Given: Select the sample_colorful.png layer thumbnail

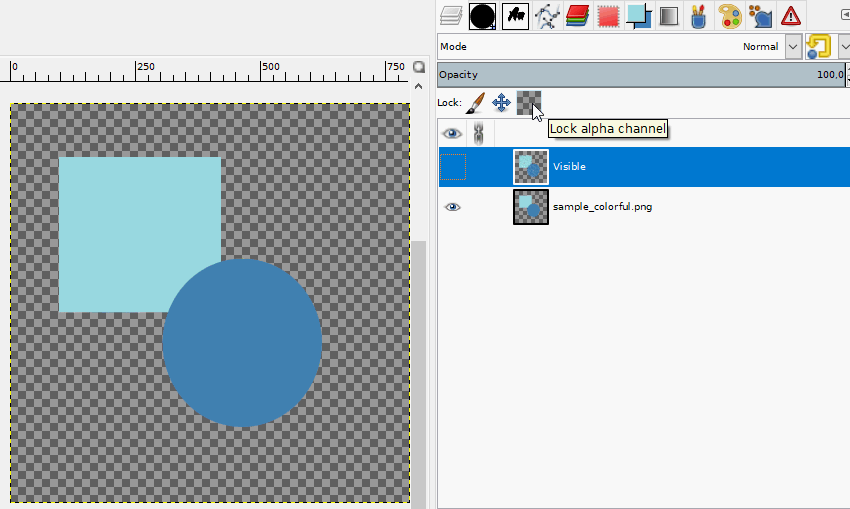Looking at the screenshot, I should pyautogui.click(x=531, y=207).
